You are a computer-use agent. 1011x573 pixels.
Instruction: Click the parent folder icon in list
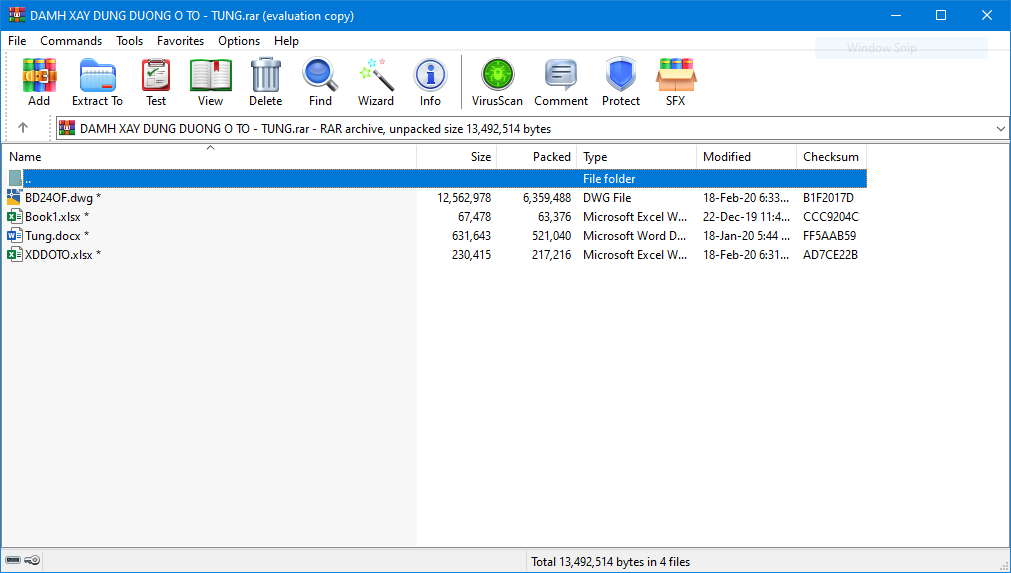pyautogui.click(x=15, y=179)
